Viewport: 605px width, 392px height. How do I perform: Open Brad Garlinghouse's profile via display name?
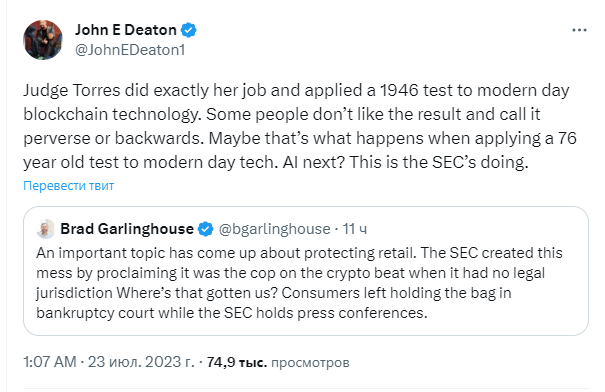coord(127,229)
